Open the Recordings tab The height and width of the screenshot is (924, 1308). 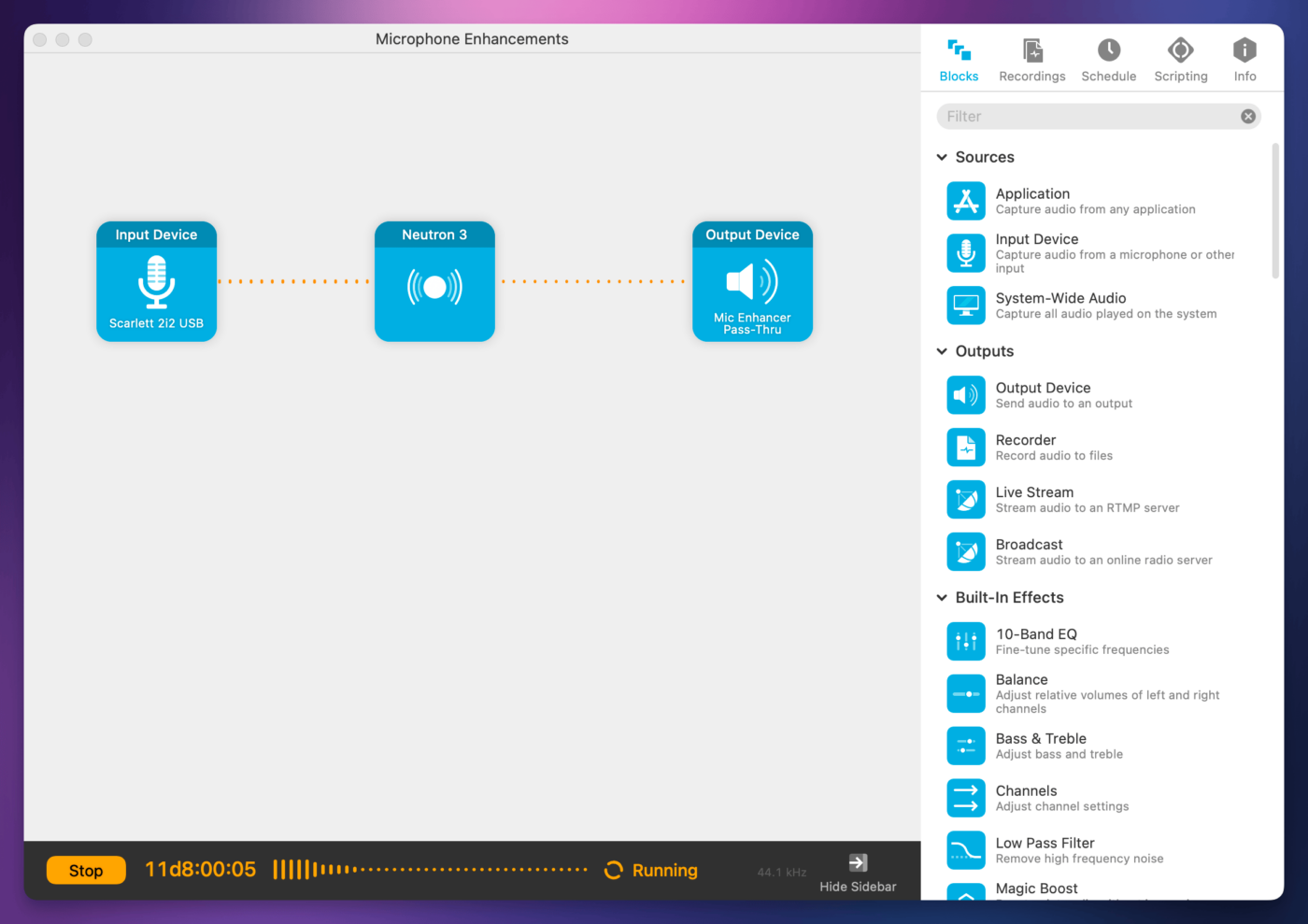[x=1031, y=61]
